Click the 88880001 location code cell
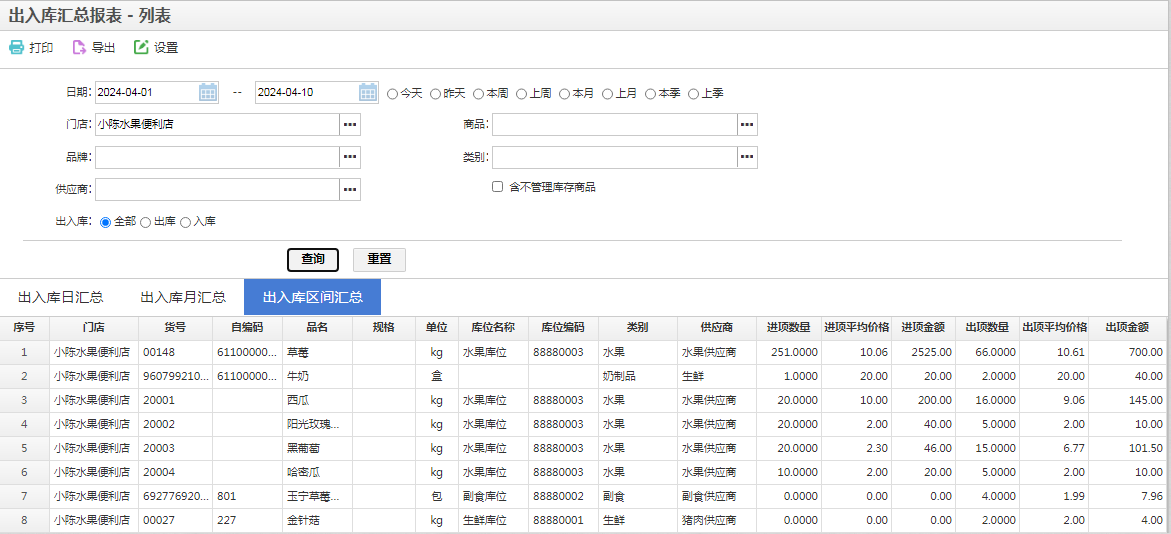 pyautogui.click(x=563, y=521)
